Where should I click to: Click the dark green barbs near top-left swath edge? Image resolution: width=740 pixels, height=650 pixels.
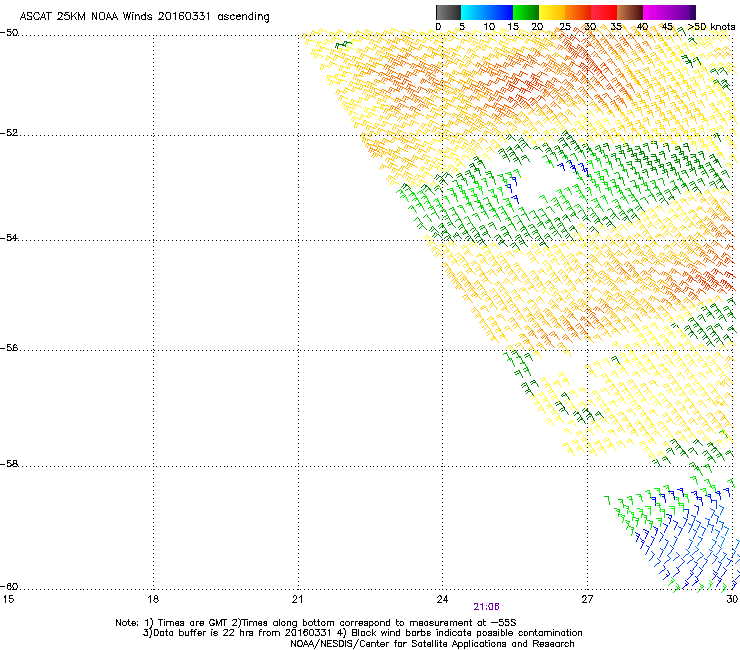point(343,45)
